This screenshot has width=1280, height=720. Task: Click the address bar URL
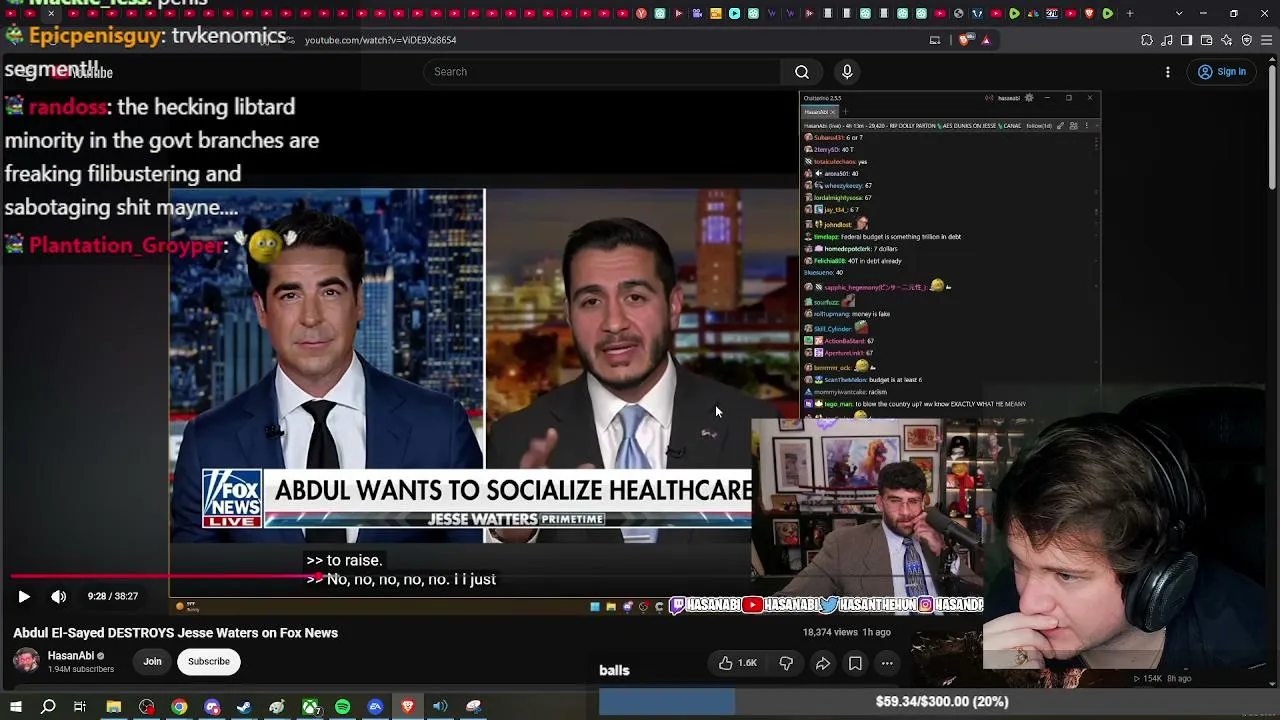click(380, 40)
